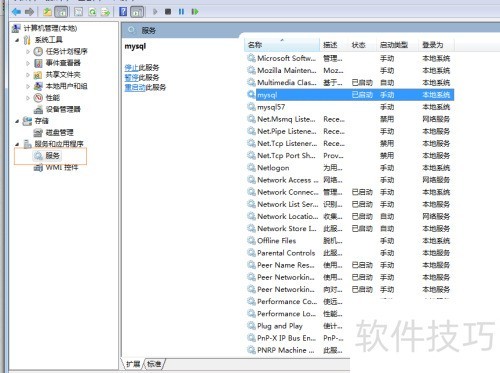
Task: Click the gear icon beside Microsoft Softw...
Action: [x=251, y=58]
